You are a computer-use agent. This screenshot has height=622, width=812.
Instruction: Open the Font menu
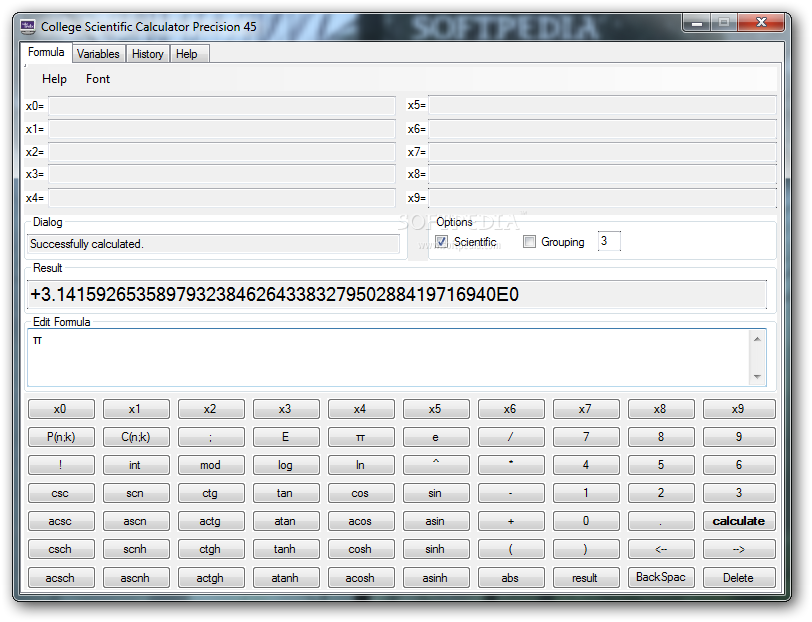coord(98,79)
